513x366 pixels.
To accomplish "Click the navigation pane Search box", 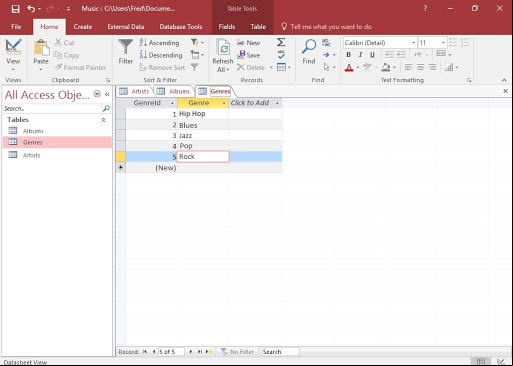I will point(52,108).
